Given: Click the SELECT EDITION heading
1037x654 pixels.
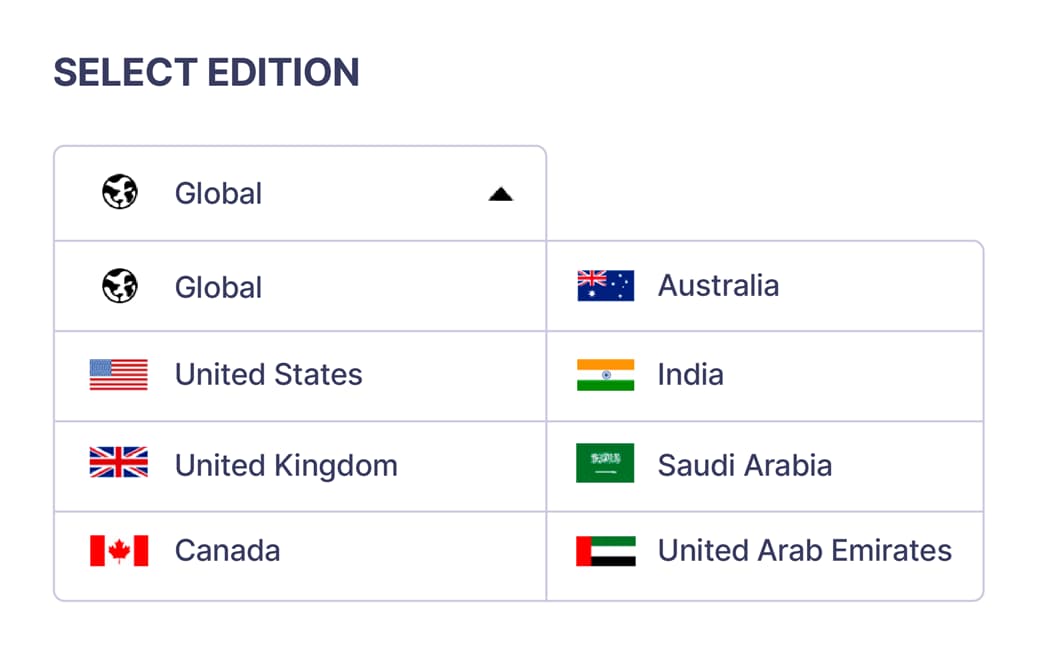Looking at the screenshot, I should [207, 71].
